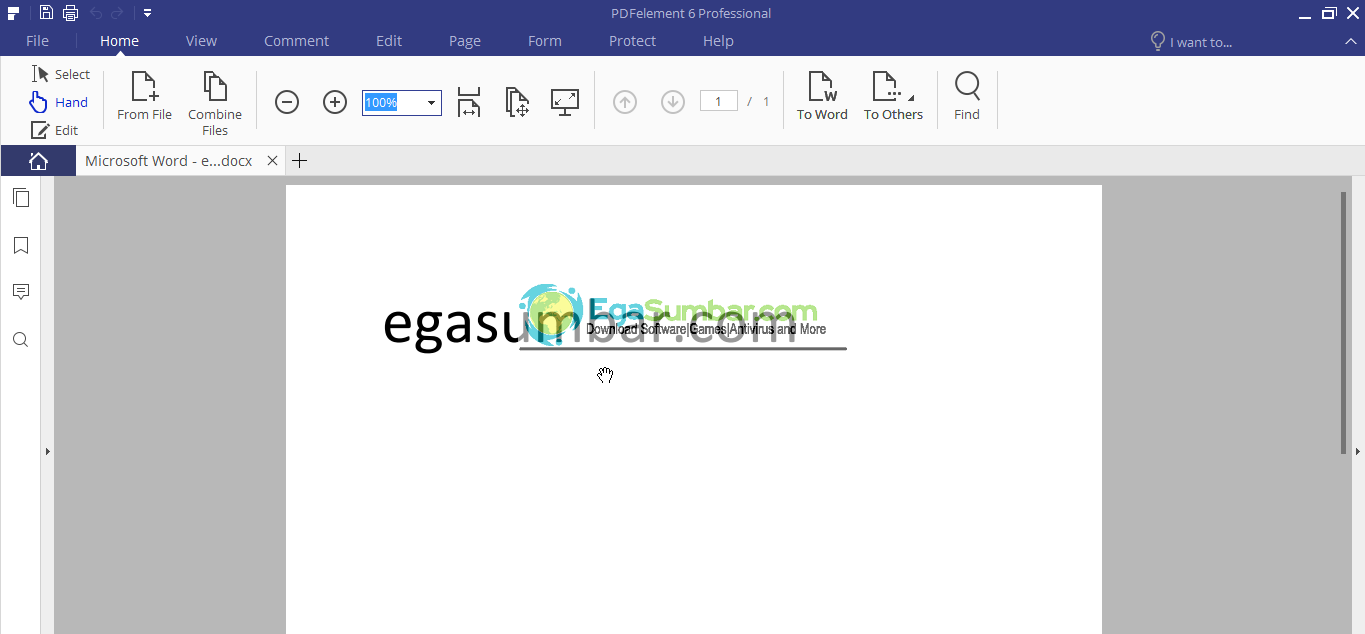Zoom out with the minus button
The width and height of the screenshot is (1365, 634).
point(287,102)
